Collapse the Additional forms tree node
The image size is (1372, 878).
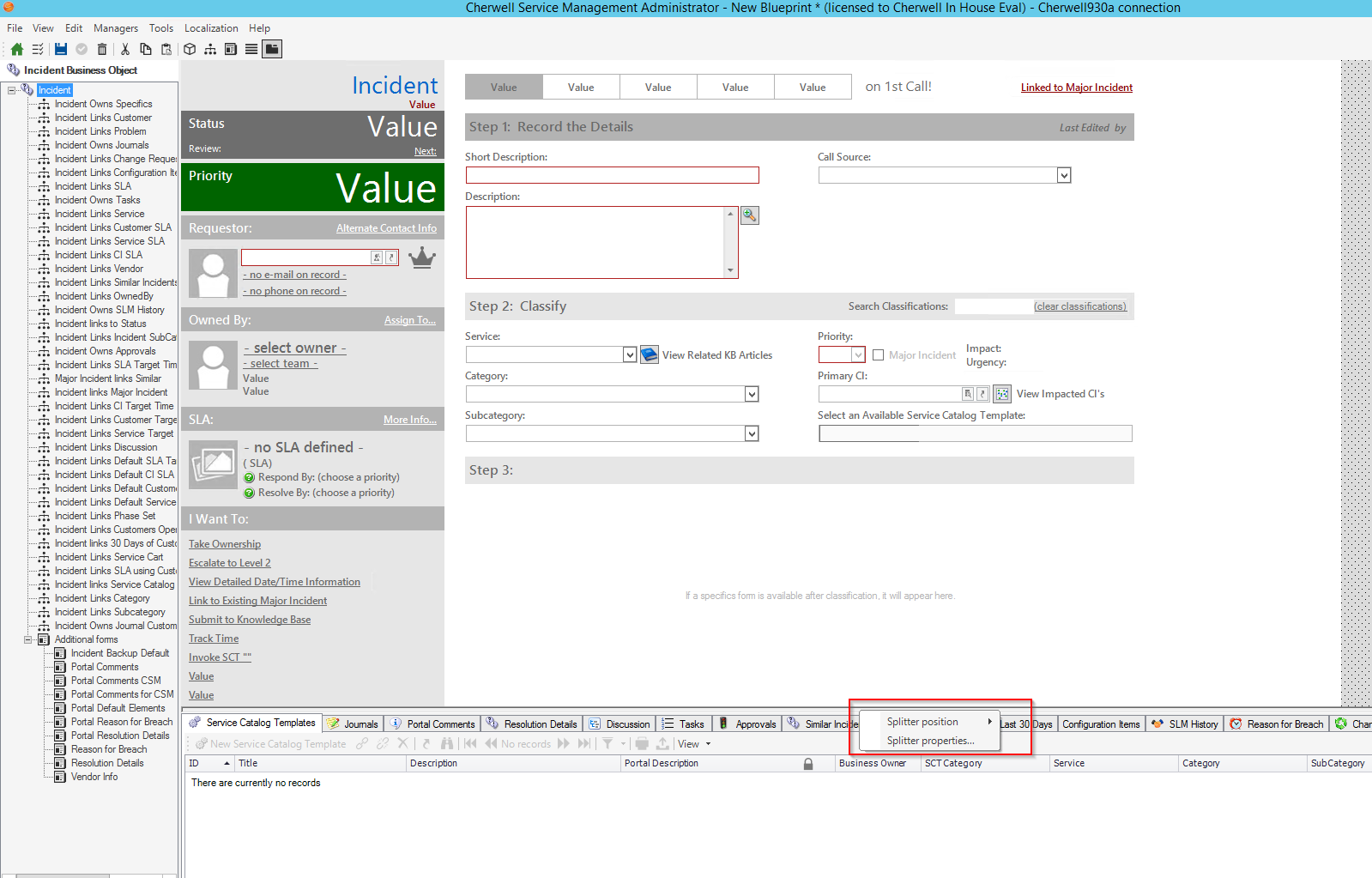(x=28, y=639)
